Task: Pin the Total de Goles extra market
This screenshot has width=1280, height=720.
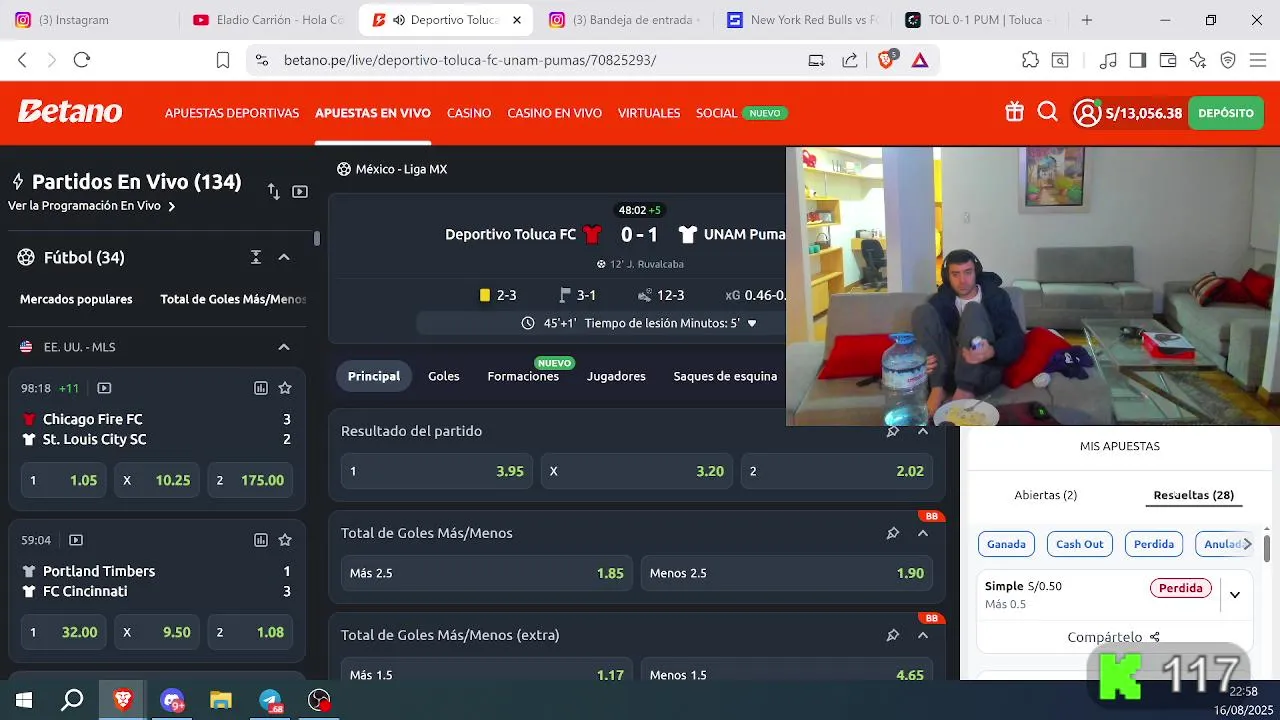Action: (892, 635)
